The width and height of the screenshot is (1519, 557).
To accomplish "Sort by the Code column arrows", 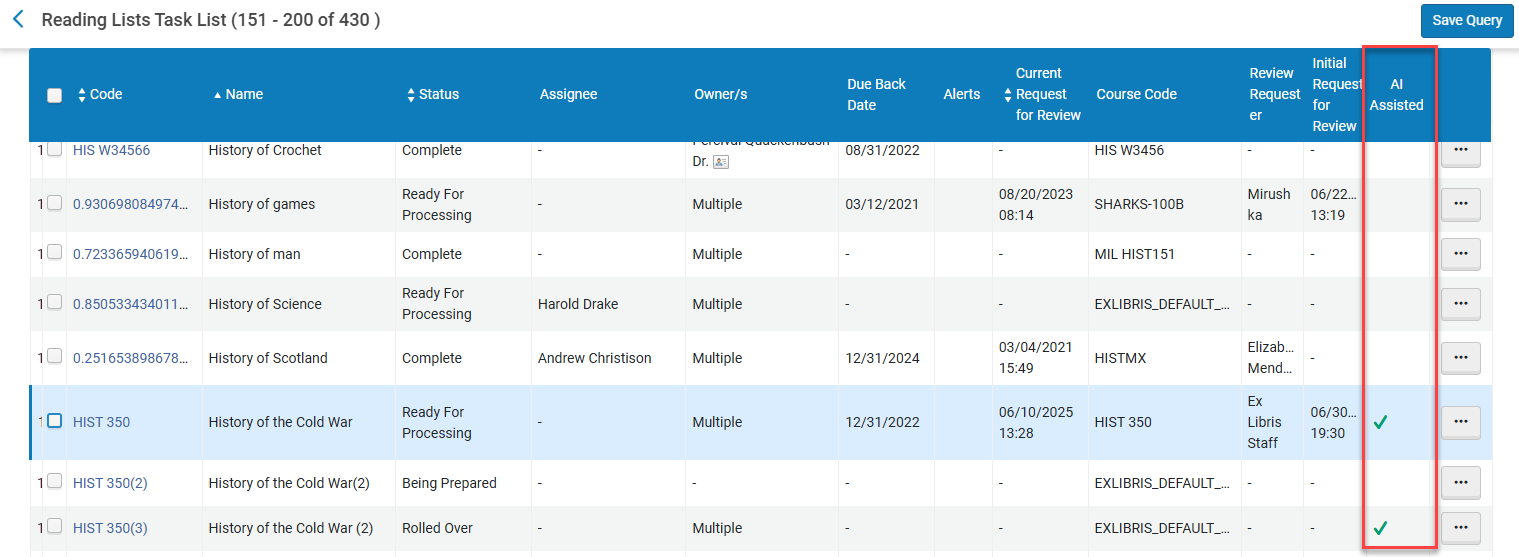I will (x=82, y=95).
